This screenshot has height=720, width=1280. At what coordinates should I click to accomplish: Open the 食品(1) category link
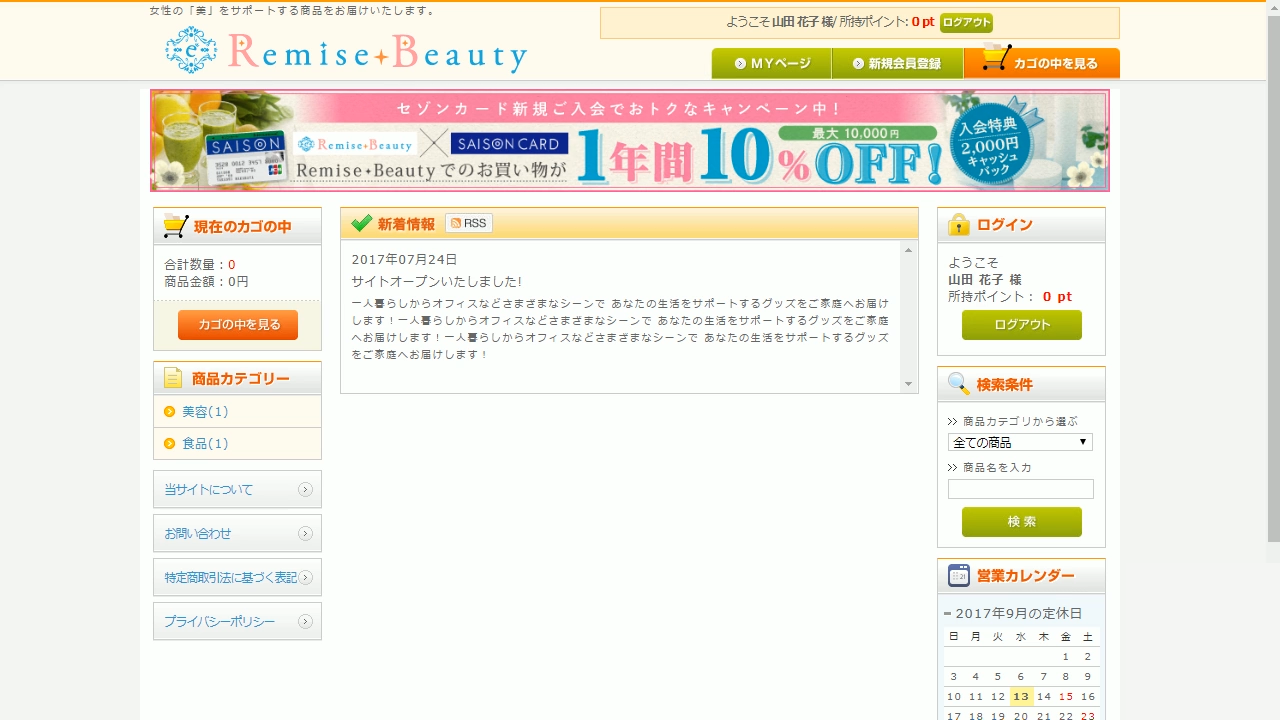click(x=205, y=444)
